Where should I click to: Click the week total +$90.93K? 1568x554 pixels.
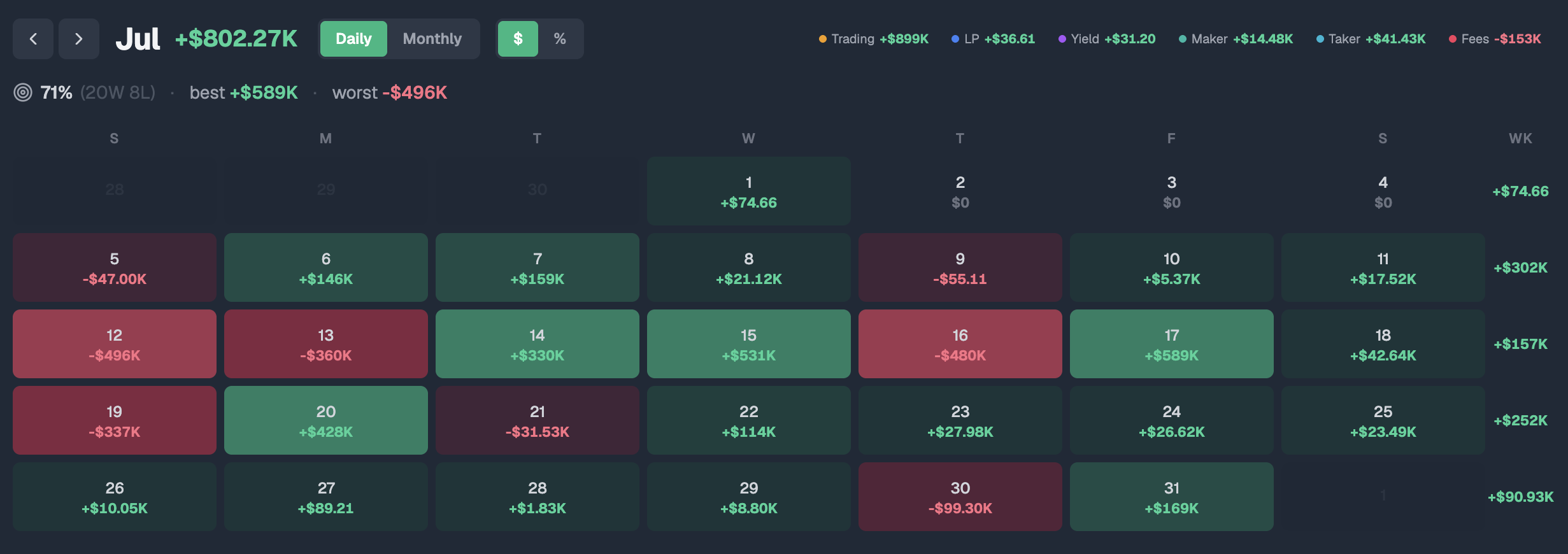(x=1520, y=497)
